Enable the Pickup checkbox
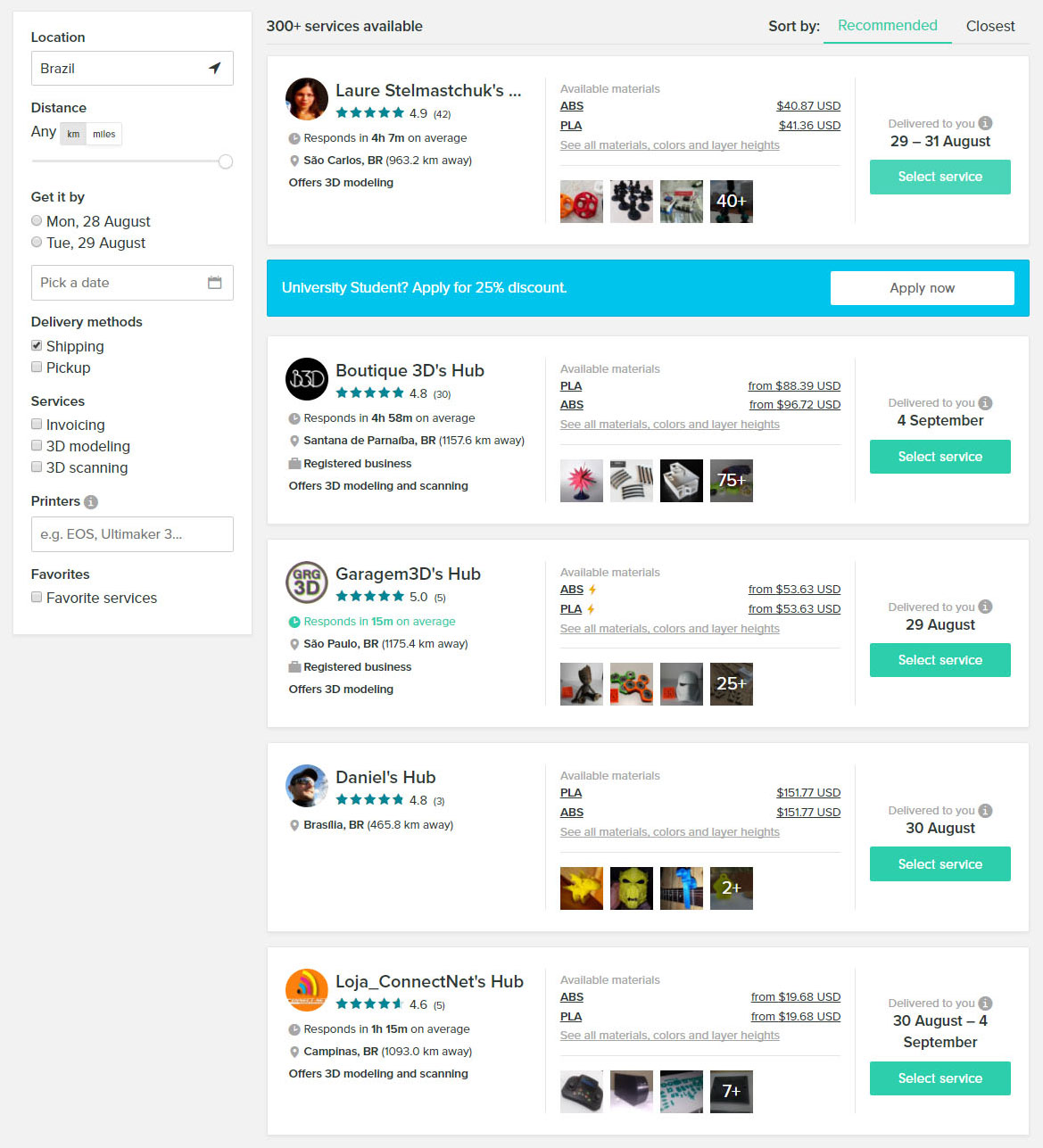Screen dimensions: 1043x1148 (37, 367)
